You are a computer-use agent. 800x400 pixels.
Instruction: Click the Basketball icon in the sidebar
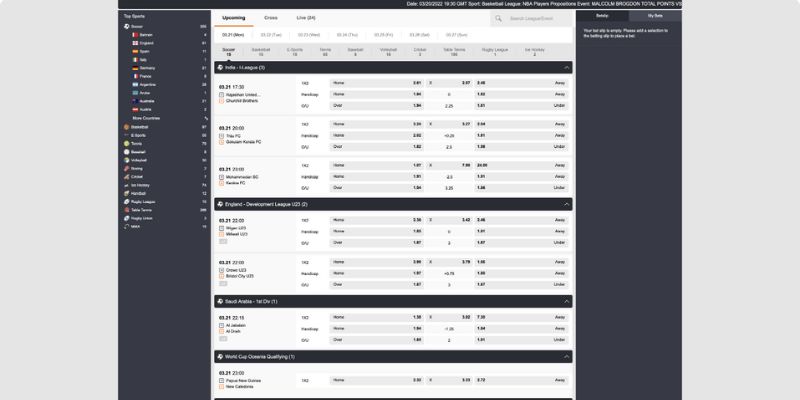click(127, 127)
